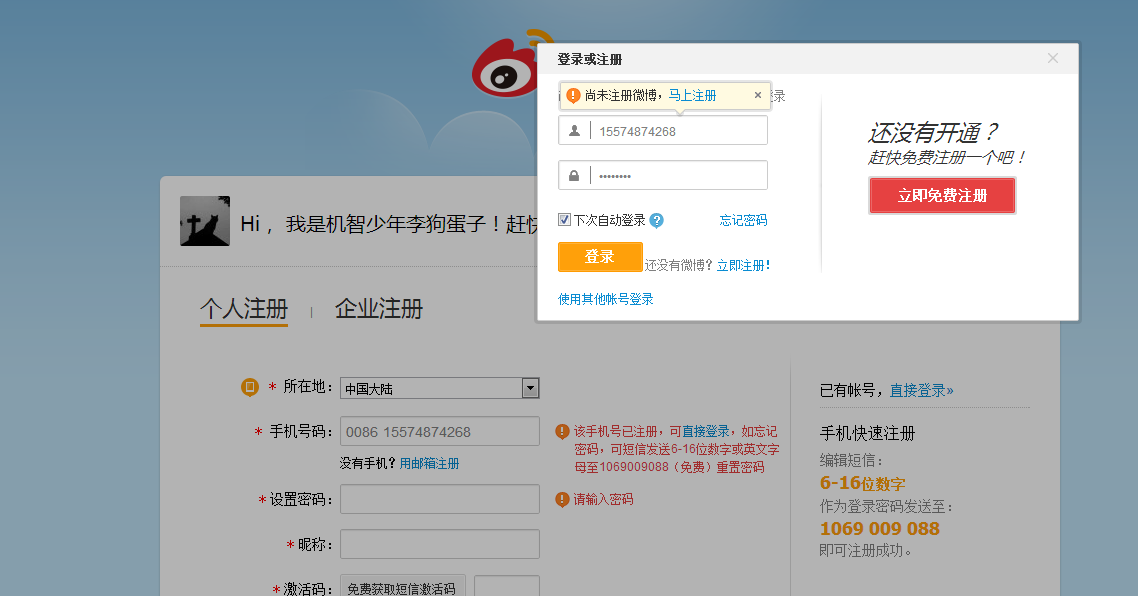Viewport: 1138px width, 596px height.
Task: Focus the login password field
Action: pyautogui.click(x=663, y=176)
